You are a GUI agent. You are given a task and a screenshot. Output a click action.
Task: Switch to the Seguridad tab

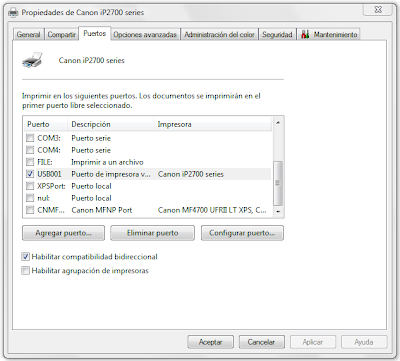pos(277,34)
